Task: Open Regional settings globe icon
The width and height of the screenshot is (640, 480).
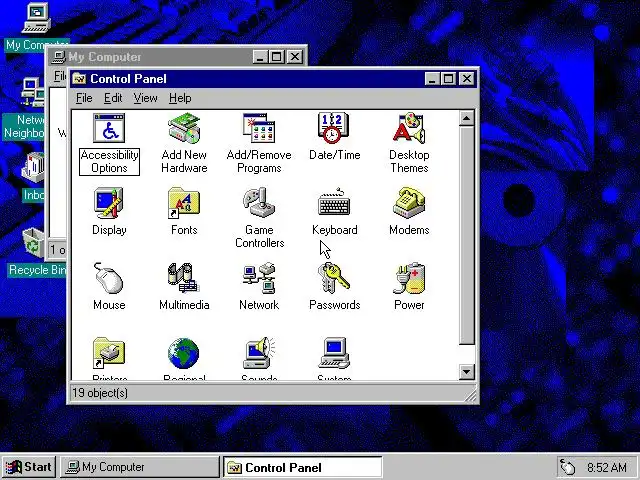Action: point(184,353)
